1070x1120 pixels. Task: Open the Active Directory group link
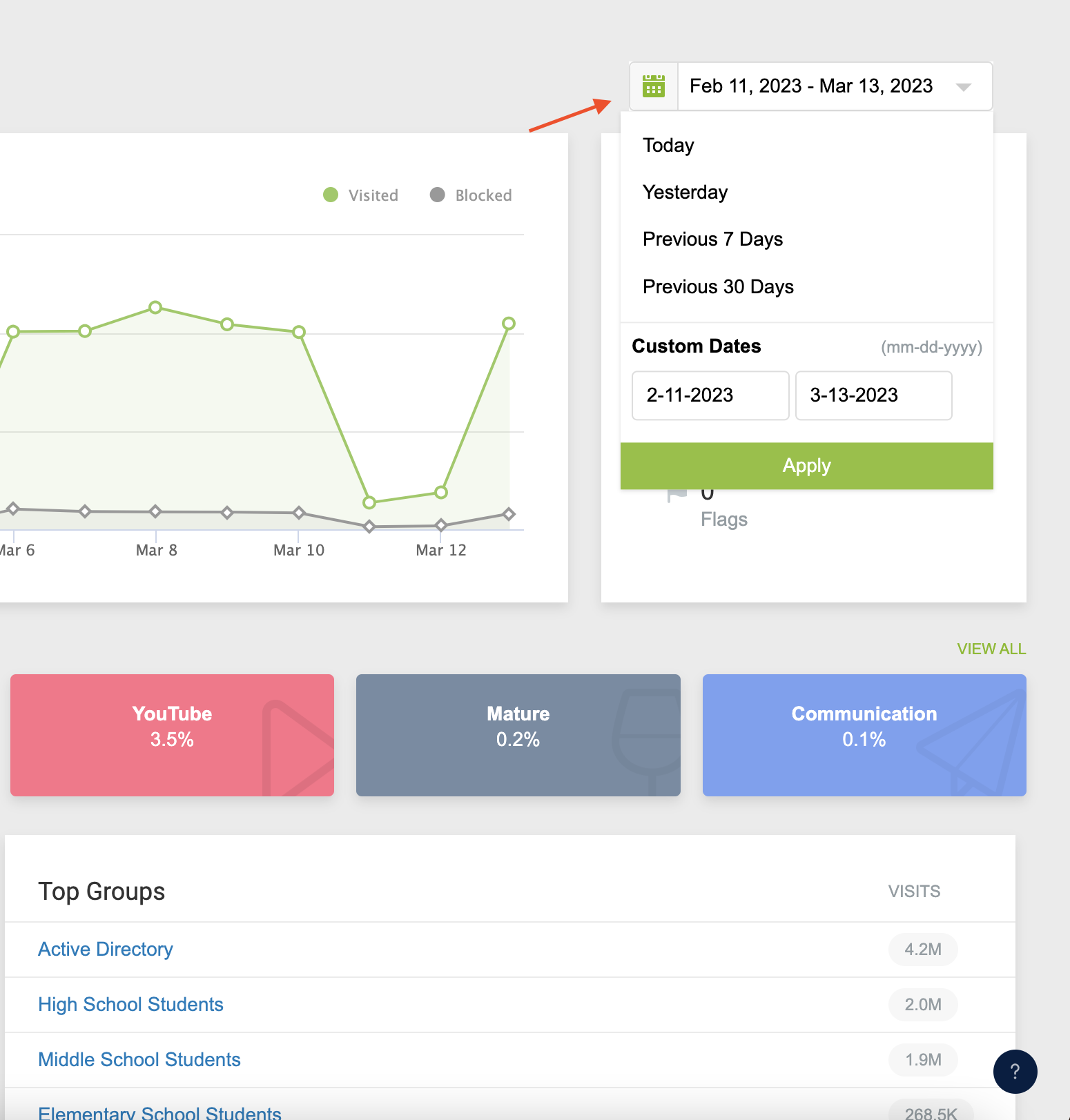(x=106, y=950)
